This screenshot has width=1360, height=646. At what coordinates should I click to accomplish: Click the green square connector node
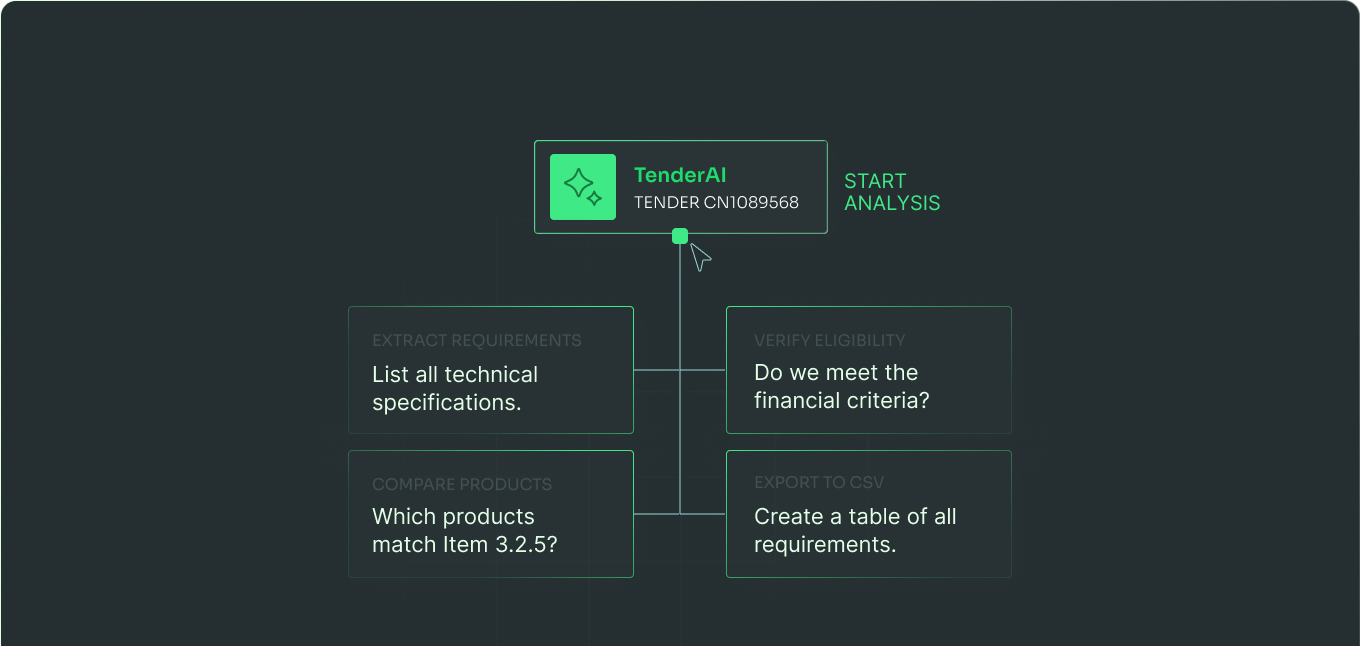[680, 236]
